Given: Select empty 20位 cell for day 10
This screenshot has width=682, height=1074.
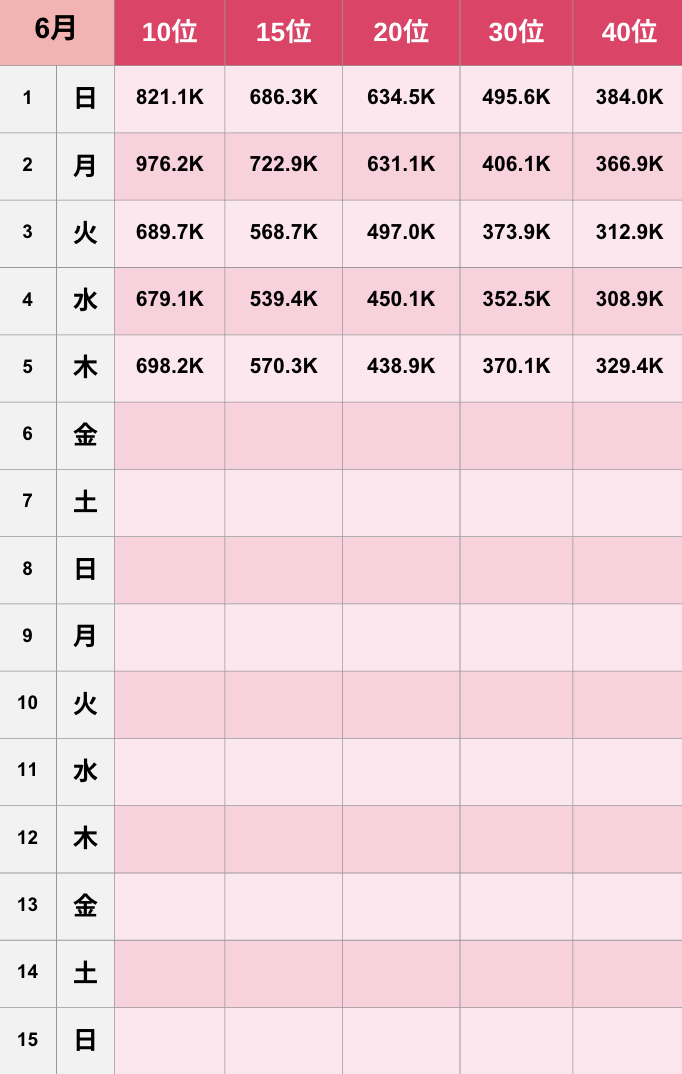Looking at the screenshot, I should [401, 704].
